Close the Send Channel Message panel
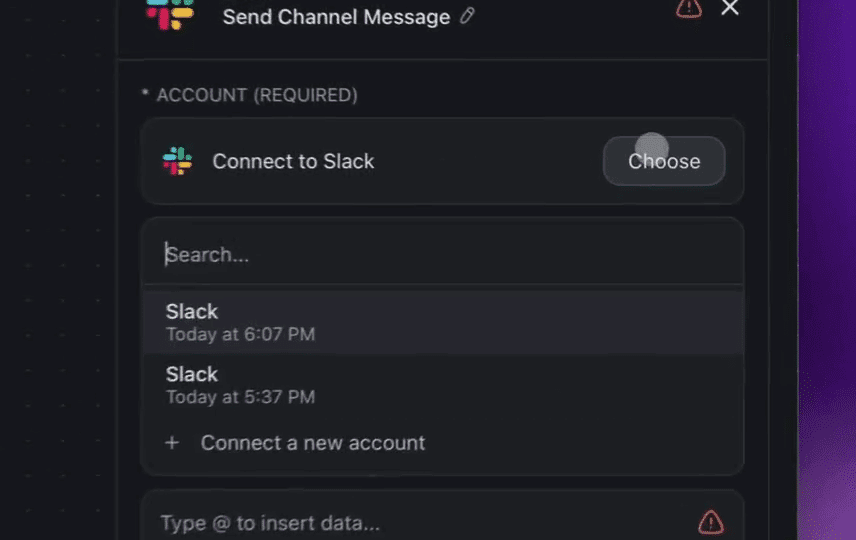856x540 pixels. 730,8
